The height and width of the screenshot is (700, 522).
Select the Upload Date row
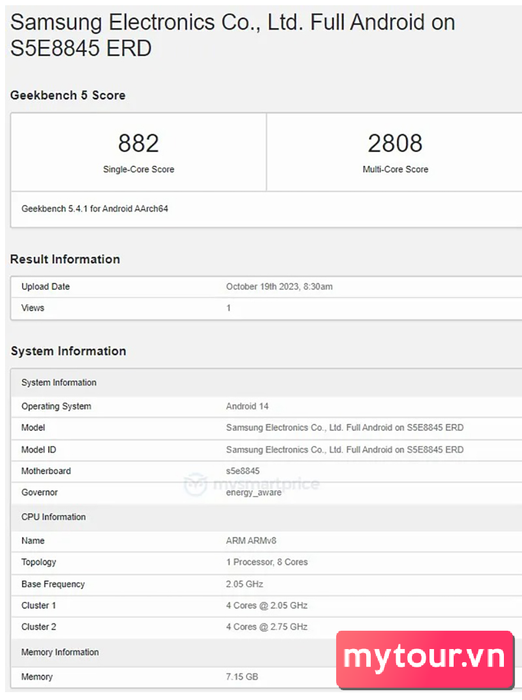click(267, 287)
